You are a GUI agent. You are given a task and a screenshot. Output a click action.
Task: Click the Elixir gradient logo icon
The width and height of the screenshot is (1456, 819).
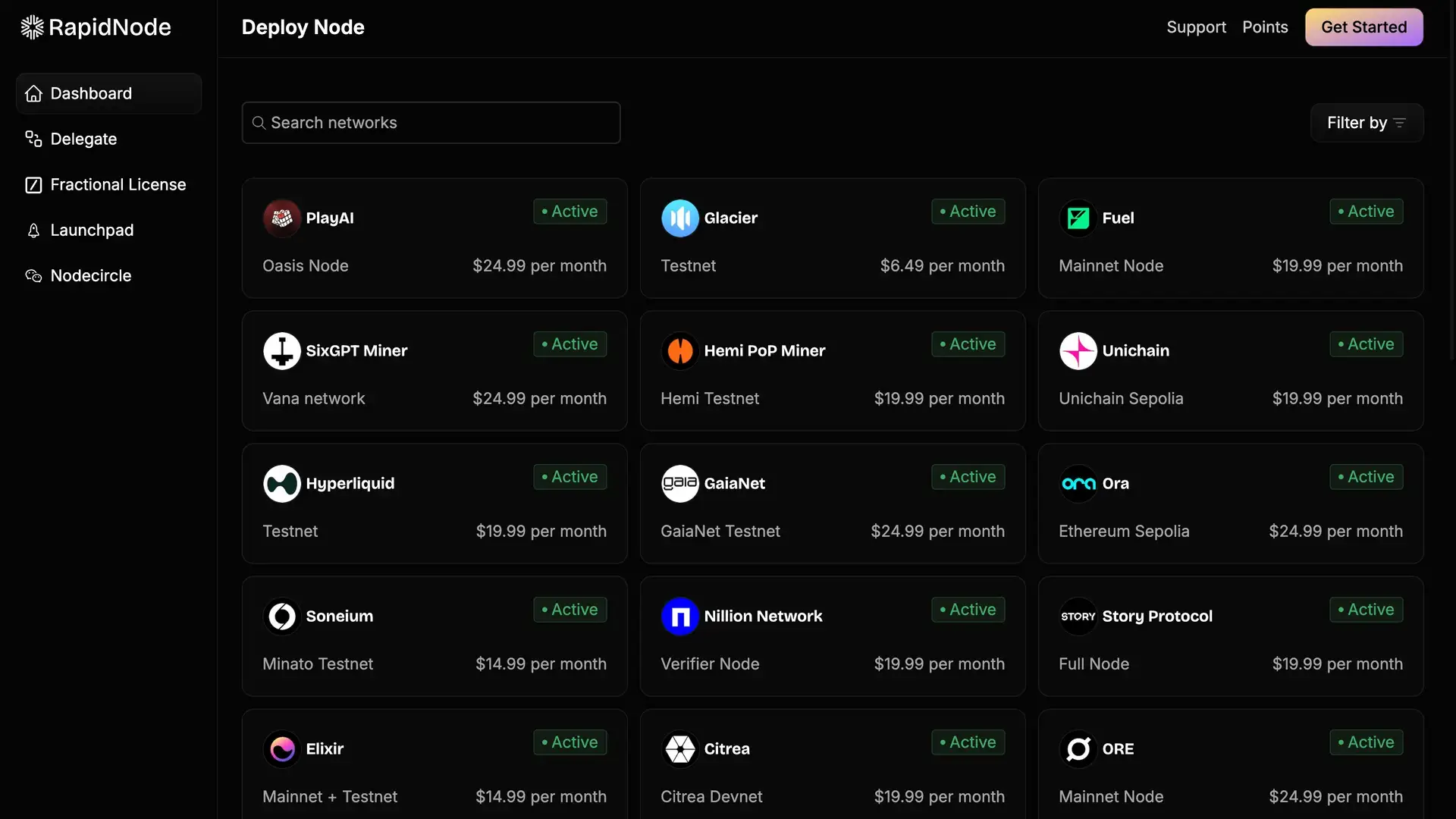click(x=281, y=749)
